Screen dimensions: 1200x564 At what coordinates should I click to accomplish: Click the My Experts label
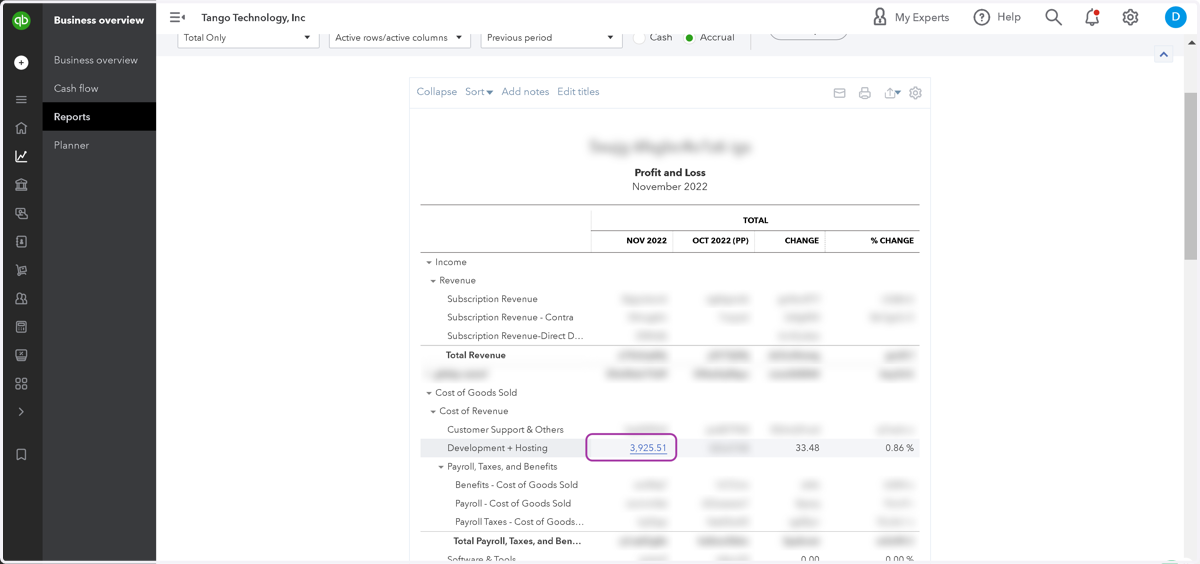pyautogui.click(x=922, y=17)
